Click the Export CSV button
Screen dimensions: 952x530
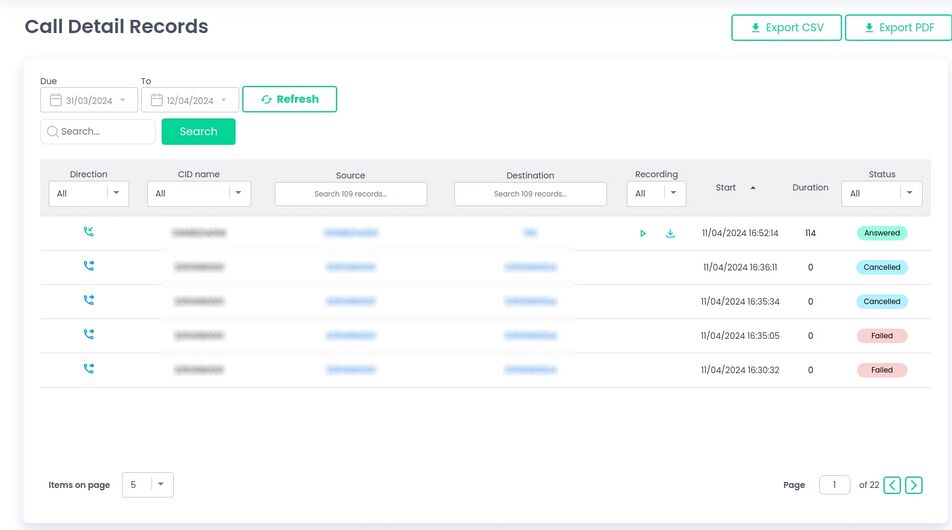[x=786, y=28]
